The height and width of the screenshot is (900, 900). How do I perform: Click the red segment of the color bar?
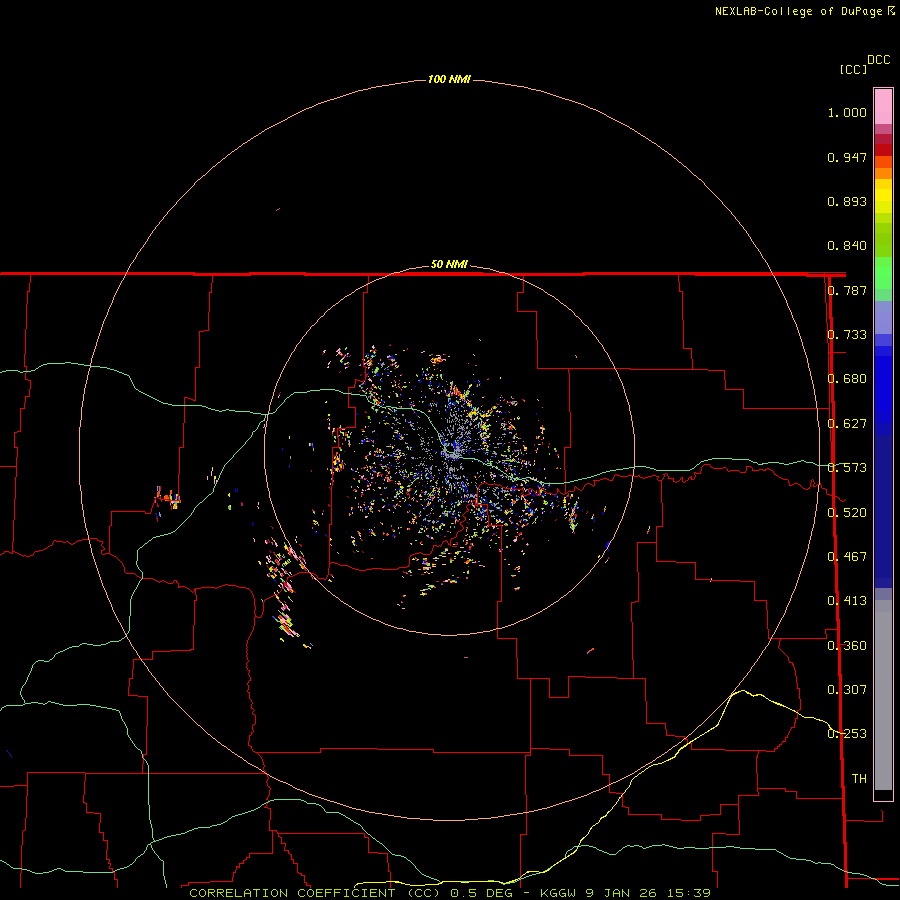coord(883,150)
